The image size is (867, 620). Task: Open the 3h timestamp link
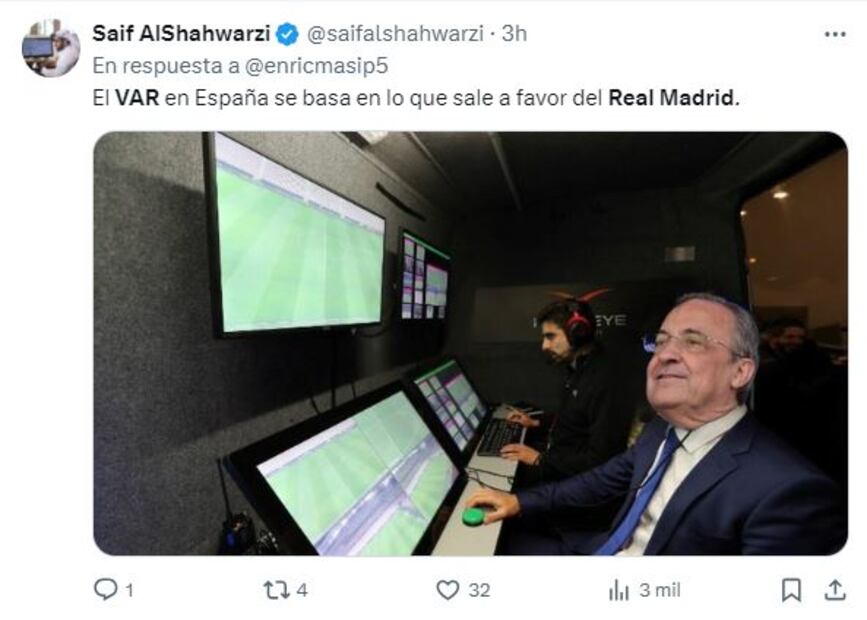click(514, 34)
